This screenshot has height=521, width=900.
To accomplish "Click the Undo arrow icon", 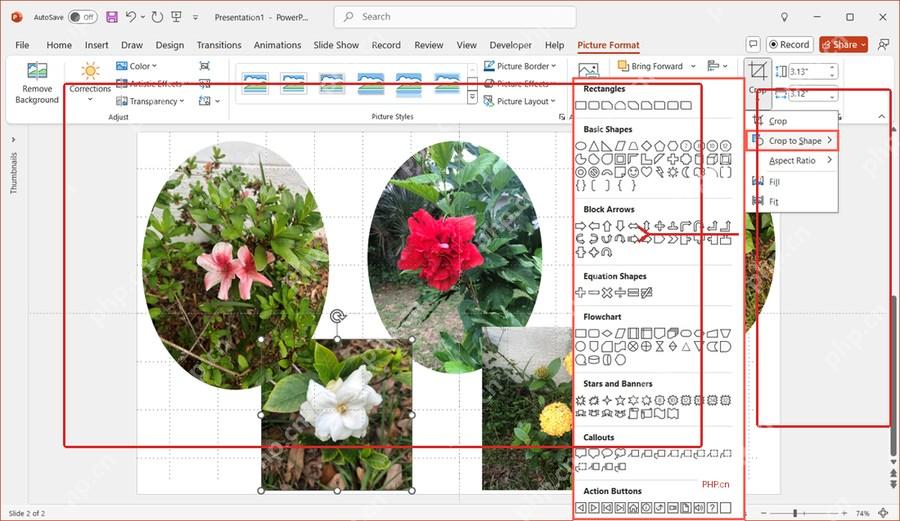I will pyautogui.click(x=131, y=17).
